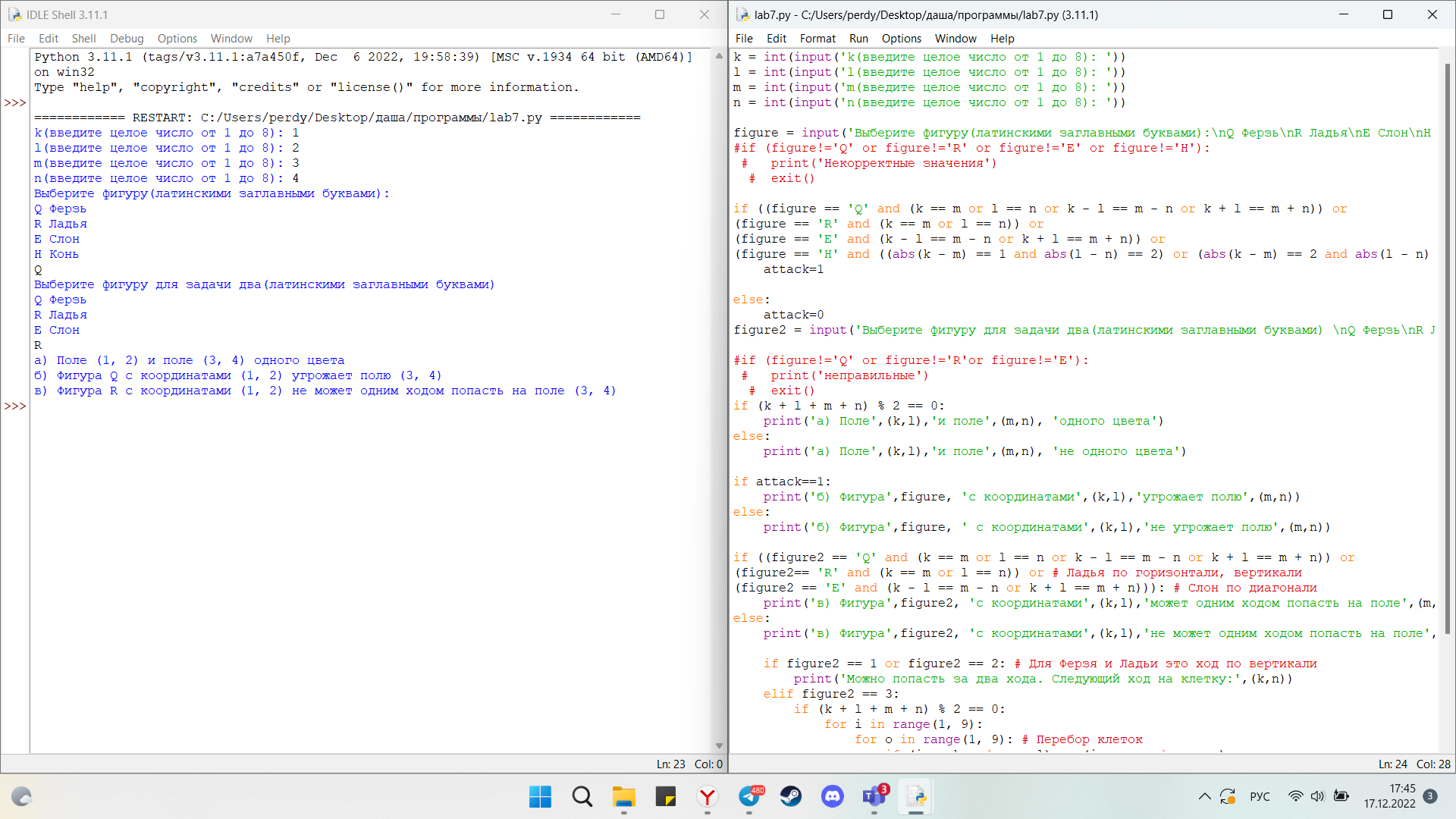The height and width of the screenshot is (819, 1456).
Task: Click the clock and date display
Action: pyautogui.click(x=1389, y=796)
